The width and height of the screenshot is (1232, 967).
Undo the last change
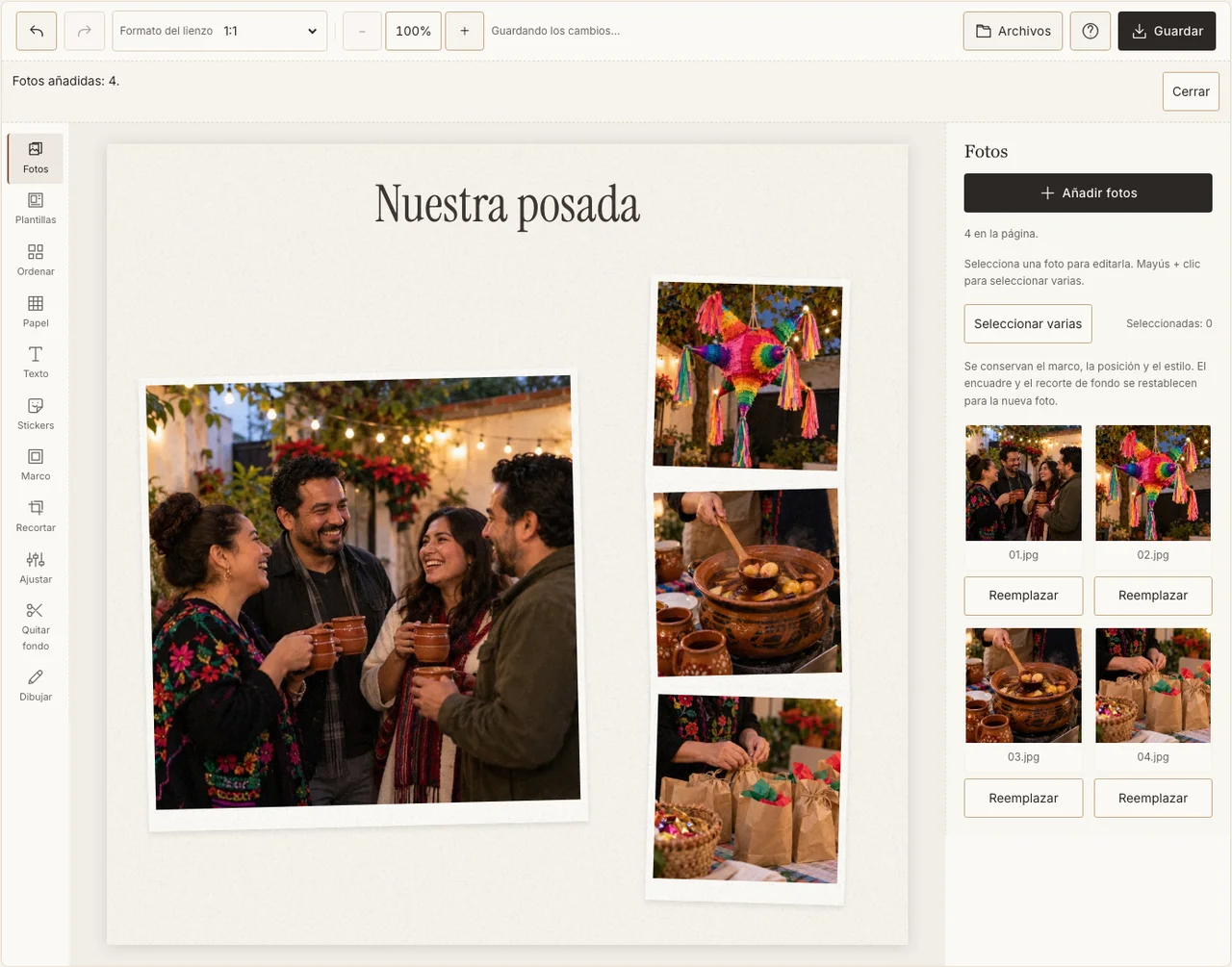37,31
